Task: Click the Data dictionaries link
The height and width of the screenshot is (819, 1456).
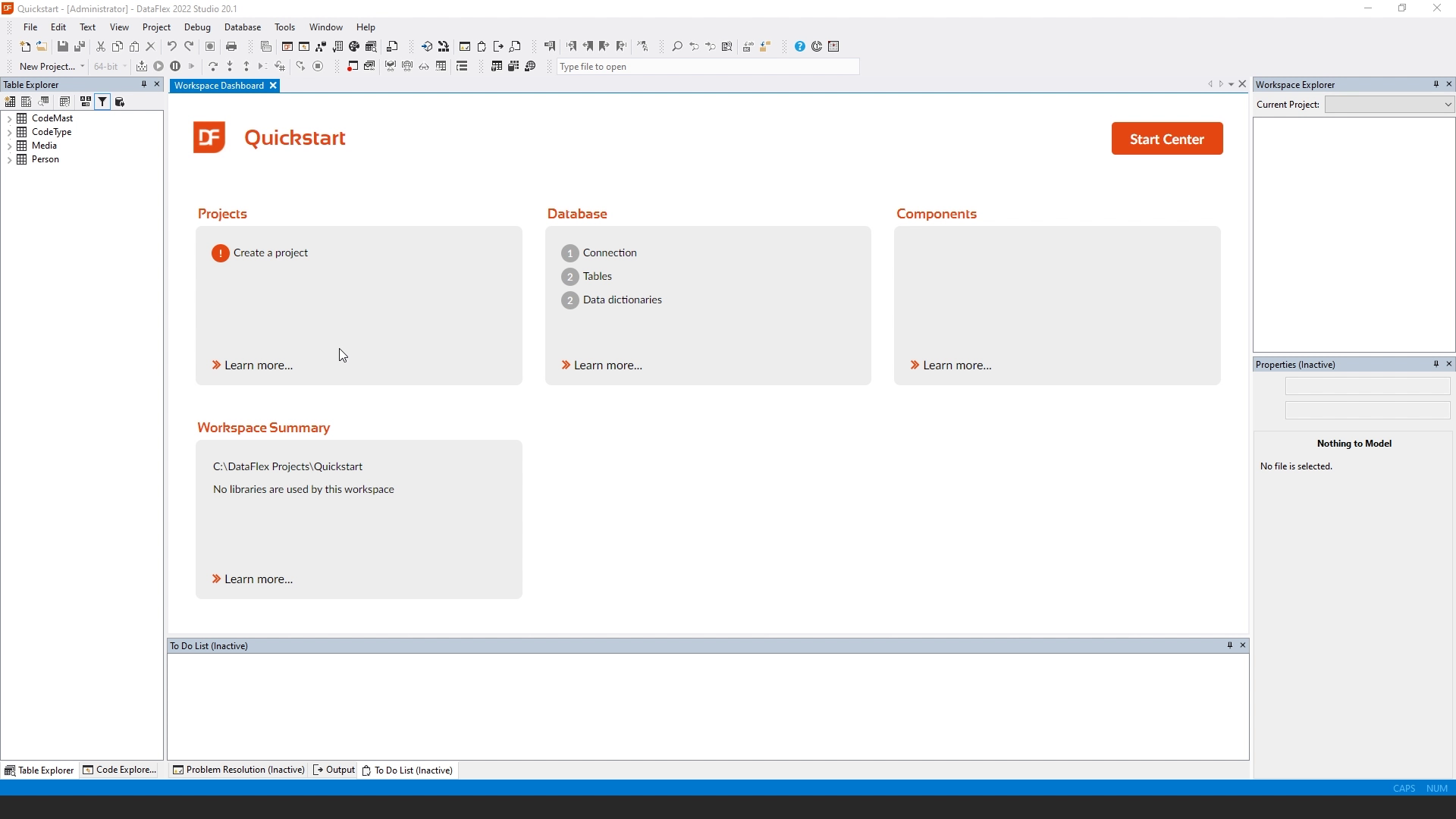Action: click(x=622, y=300)
